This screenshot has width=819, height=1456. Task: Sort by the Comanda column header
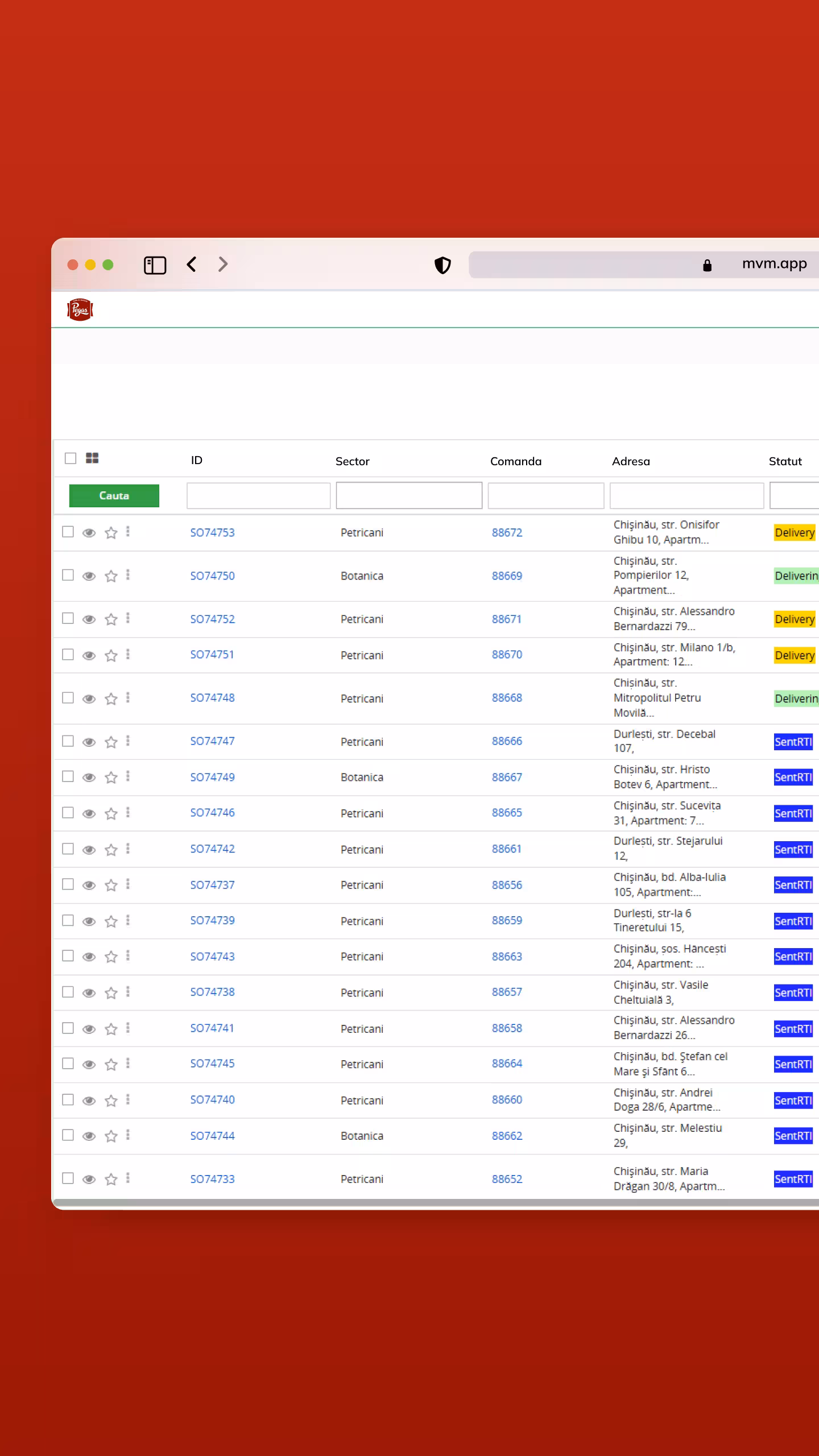click(x=515, y=461)
